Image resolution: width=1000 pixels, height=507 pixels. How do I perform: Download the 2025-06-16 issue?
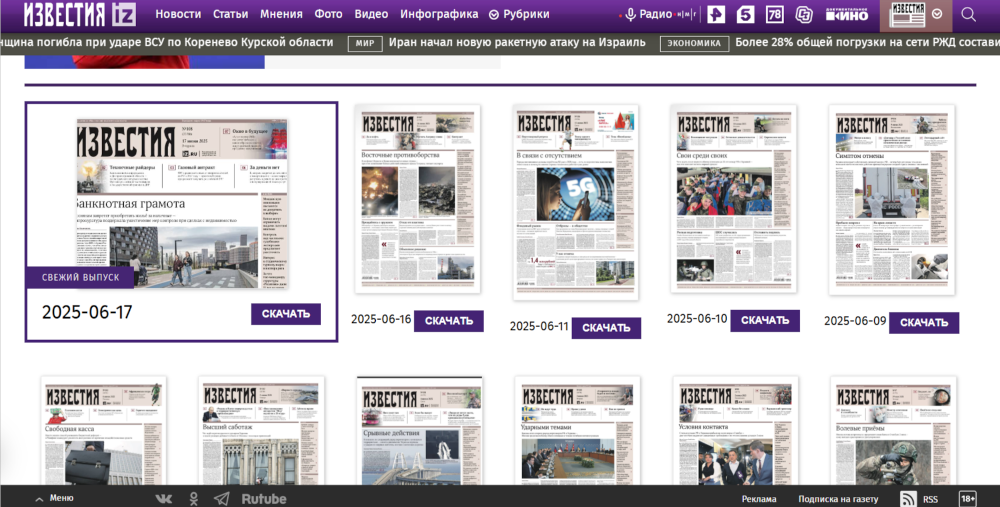(x=449, y=321)
